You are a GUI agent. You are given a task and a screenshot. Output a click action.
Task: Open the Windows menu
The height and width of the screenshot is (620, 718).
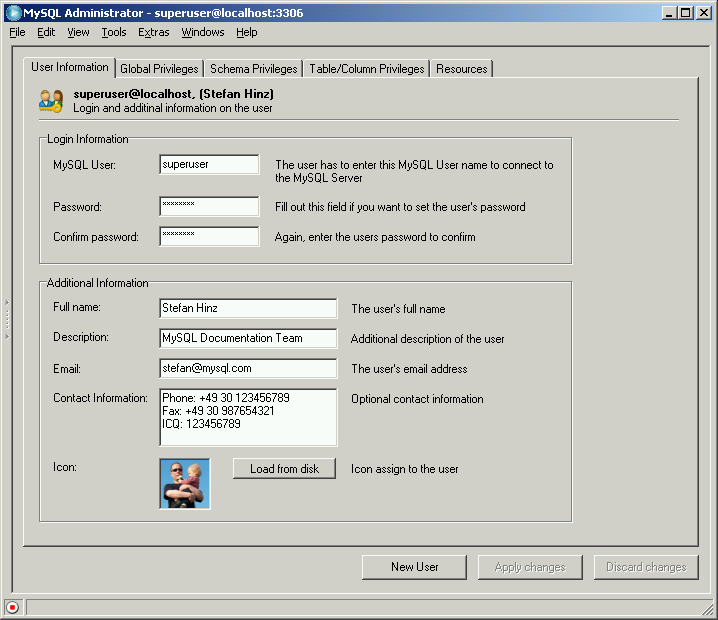pos(203,32)
